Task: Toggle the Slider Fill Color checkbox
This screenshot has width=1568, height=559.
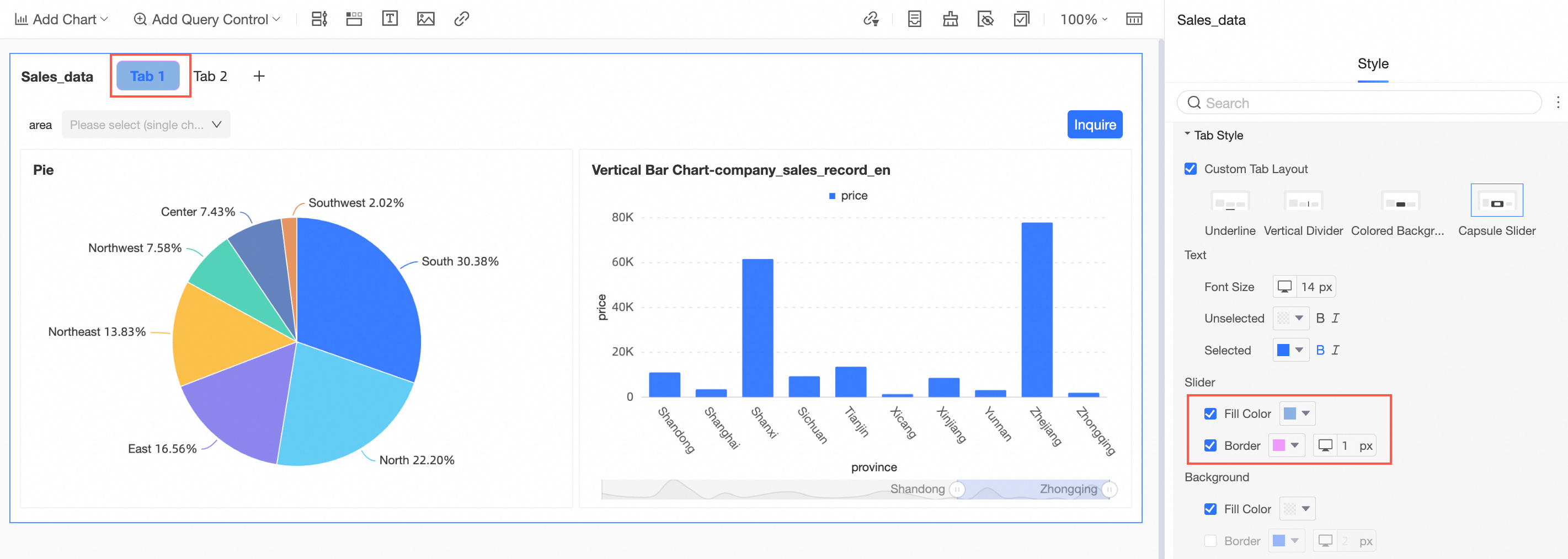Action: point(1210,413)
